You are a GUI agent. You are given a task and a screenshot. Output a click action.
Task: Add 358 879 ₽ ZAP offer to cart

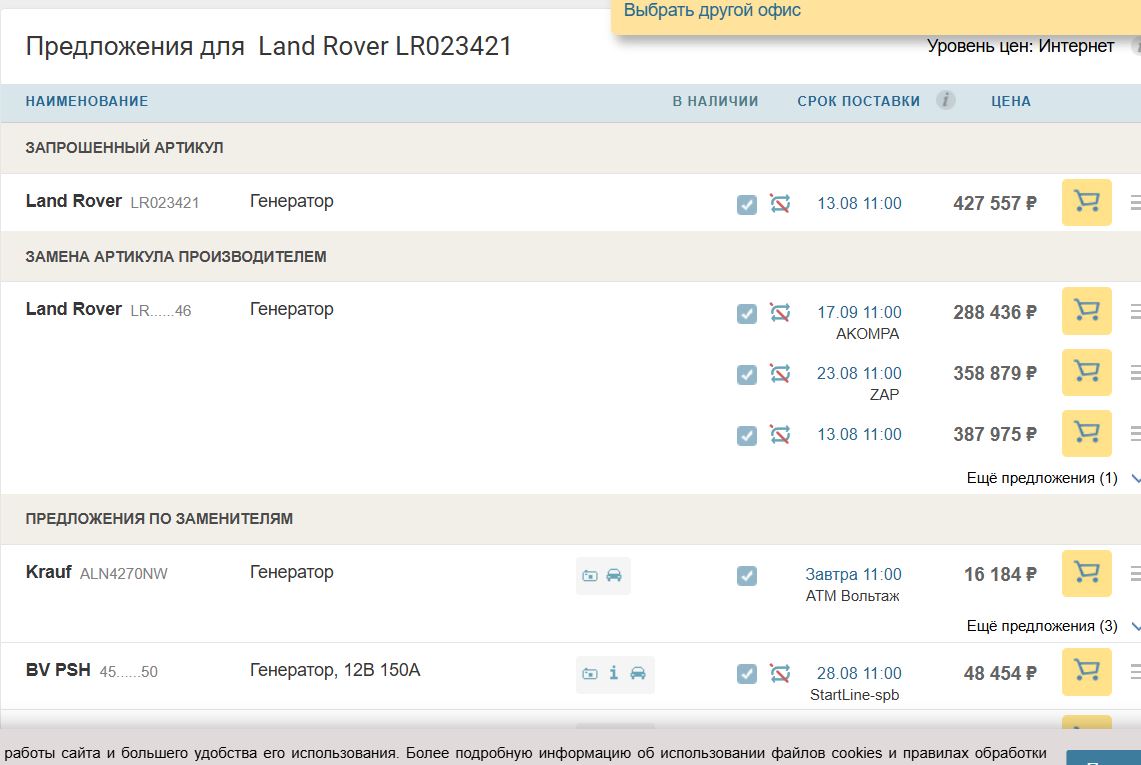coord(1086,372)
